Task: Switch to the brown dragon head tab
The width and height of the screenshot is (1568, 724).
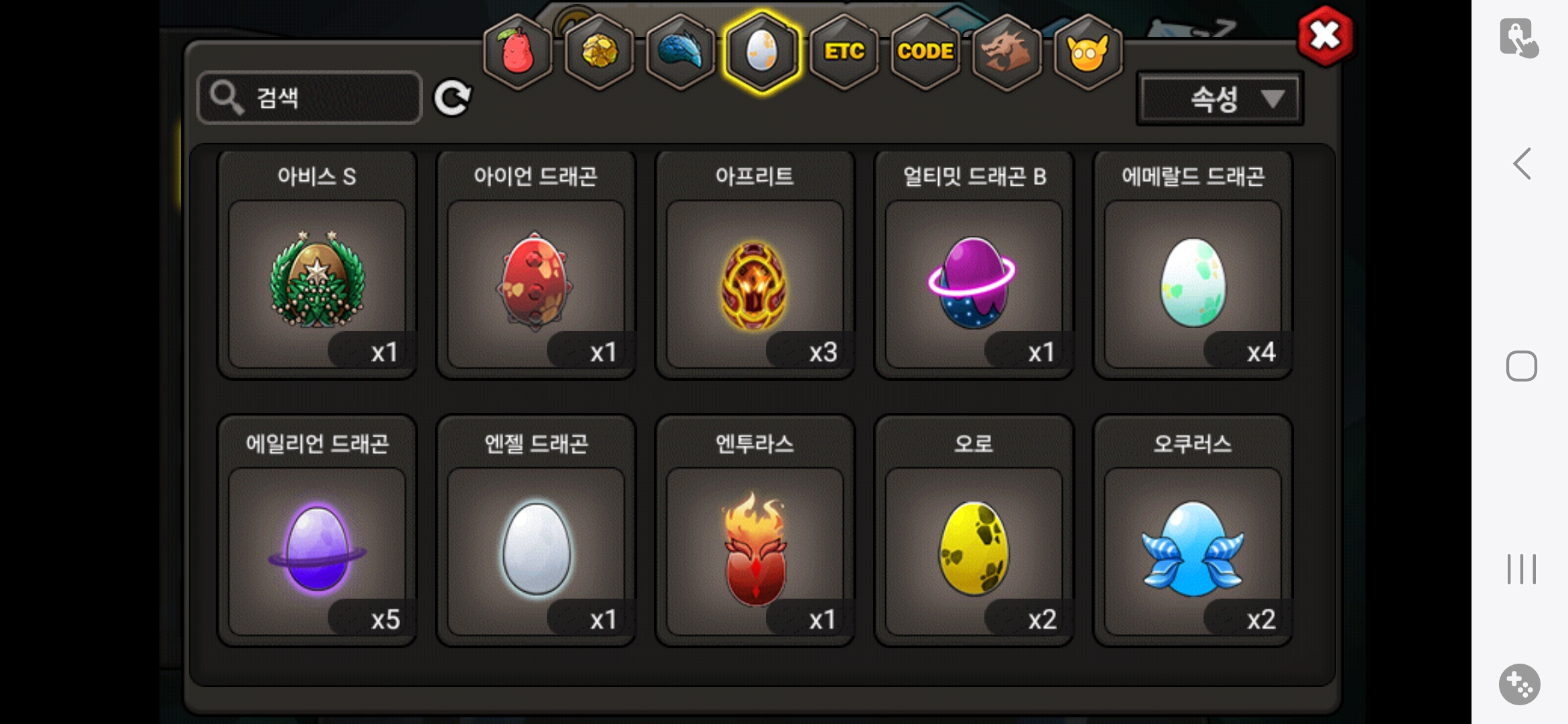Action: tap(1006, 52)
